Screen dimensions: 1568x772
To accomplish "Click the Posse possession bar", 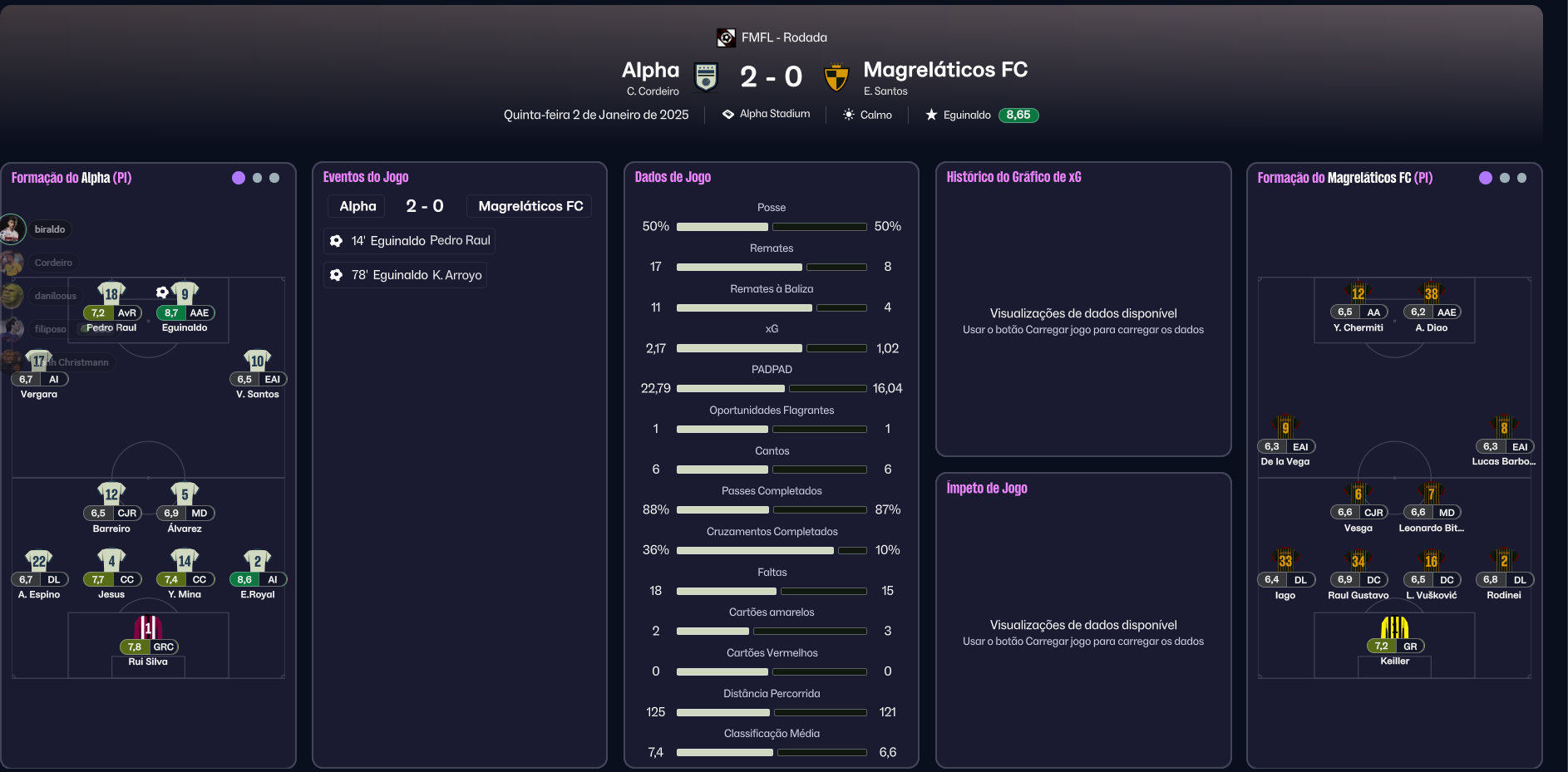I will click(x=772, y=227).
